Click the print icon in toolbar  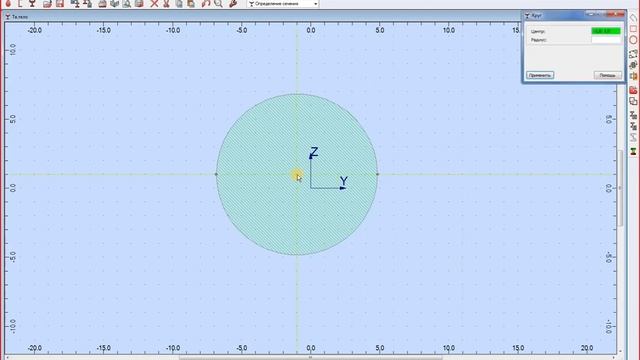(102, 4)
